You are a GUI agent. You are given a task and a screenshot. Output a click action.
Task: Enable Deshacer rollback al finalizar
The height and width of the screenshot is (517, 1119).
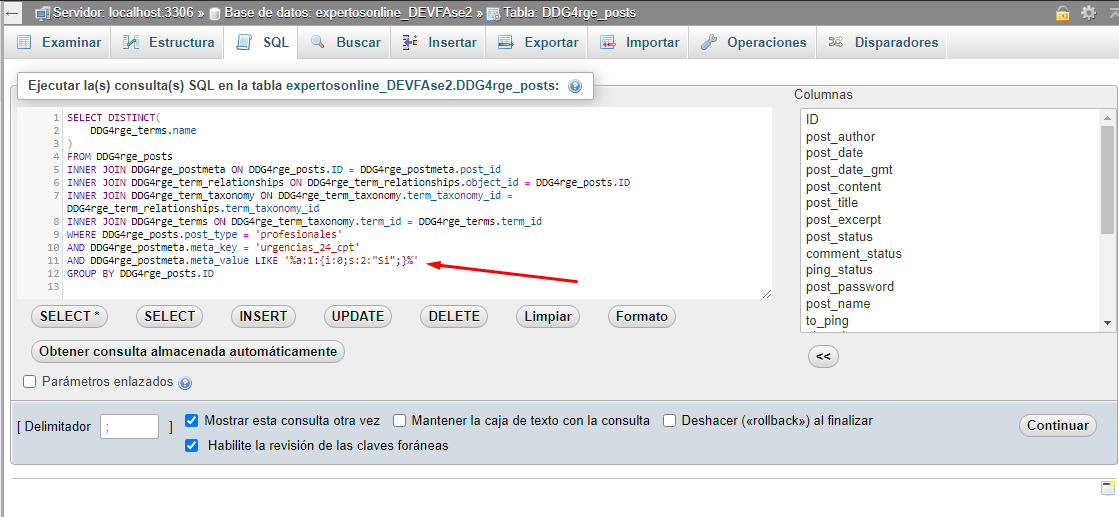669,421
